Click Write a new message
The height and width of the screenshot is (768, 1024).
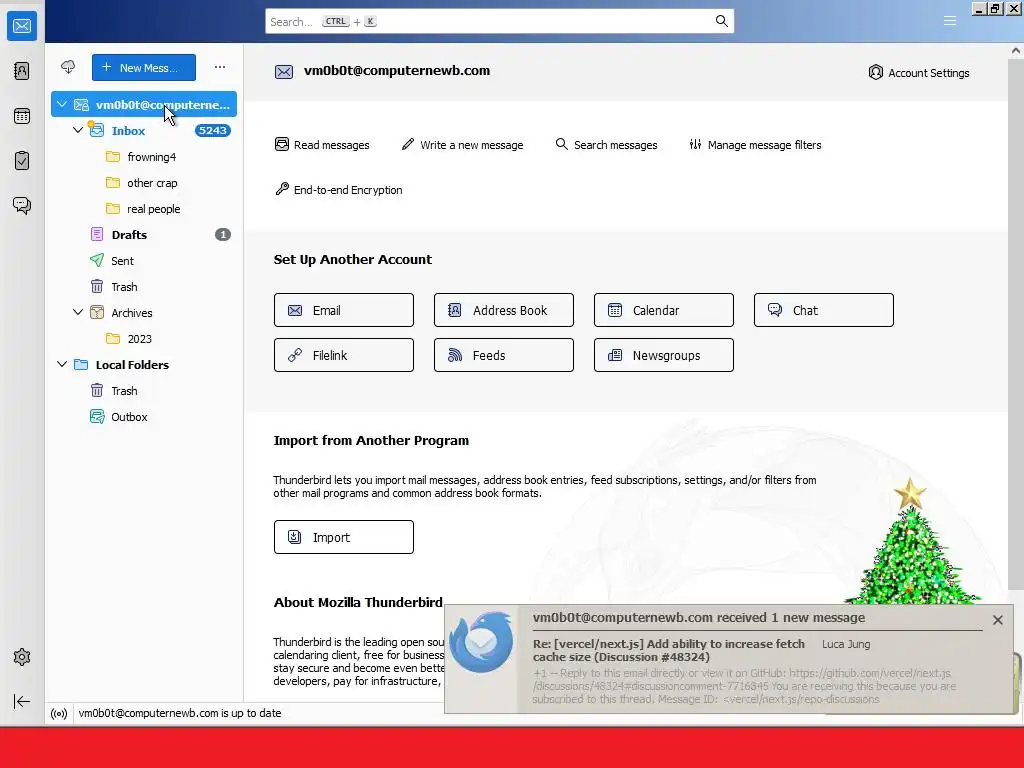point(462,144)
